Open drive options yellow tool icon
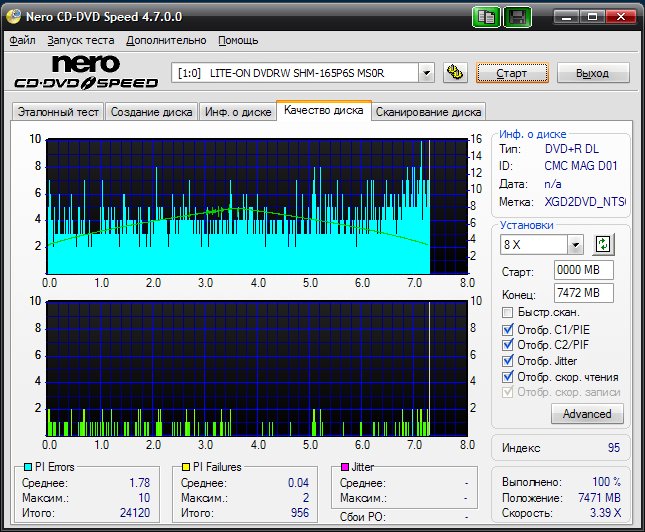 pos(455,73)
